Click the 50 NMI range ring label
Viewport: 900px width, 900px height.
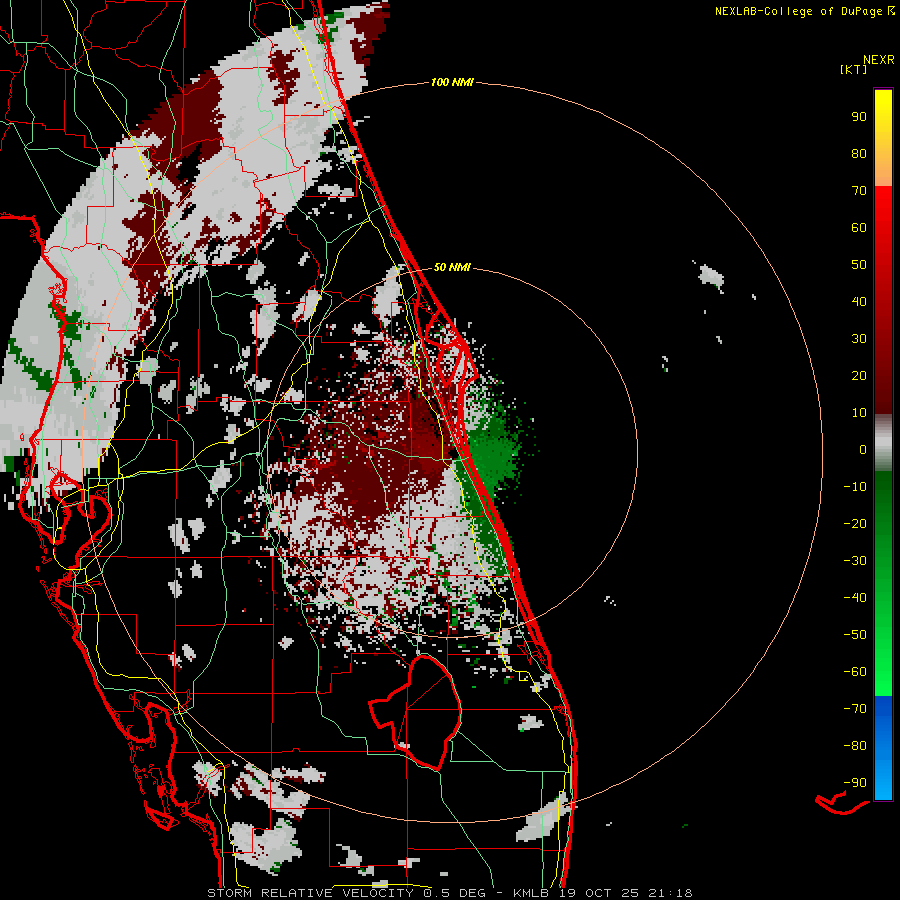pyautogui.click(x=452, y=267)
